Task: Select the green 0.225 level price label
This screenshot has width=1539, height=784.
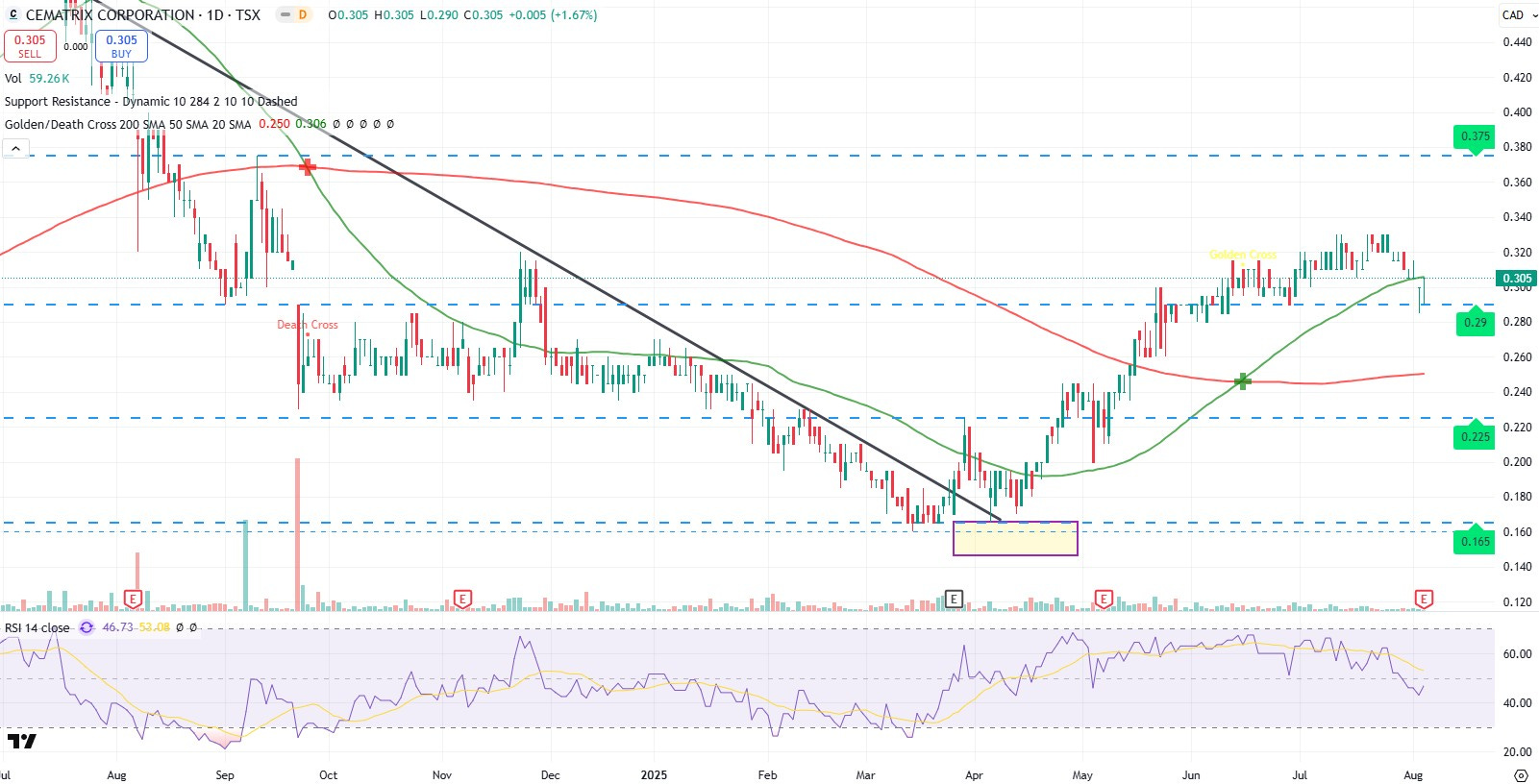Action: pyautogui.click(x=1475, y=437)
